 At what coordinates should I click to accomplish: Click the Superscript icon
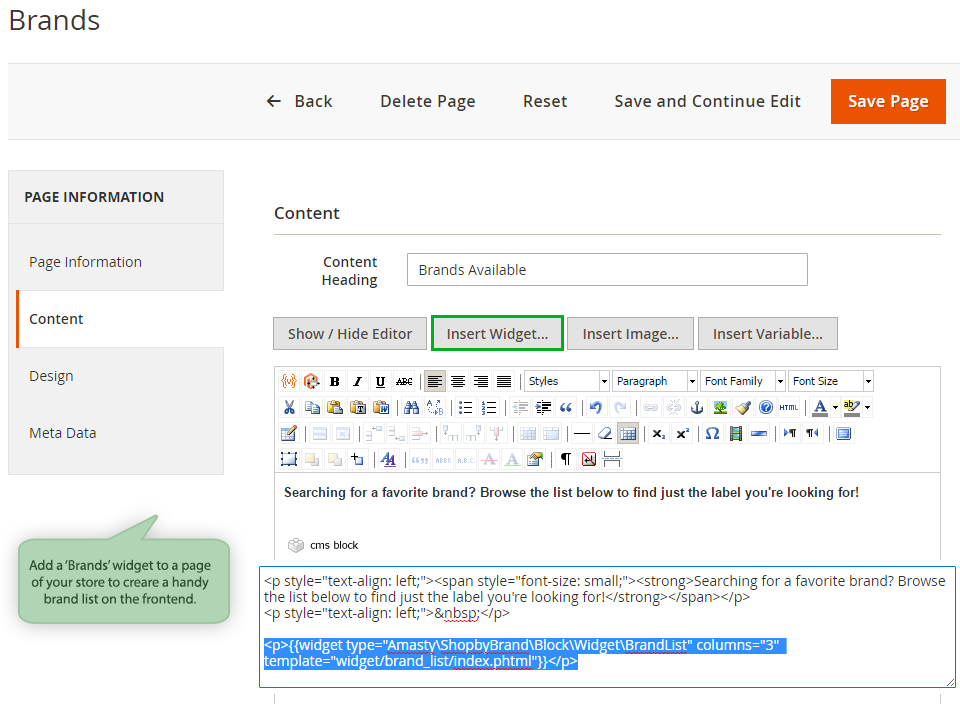click(682, 433)
